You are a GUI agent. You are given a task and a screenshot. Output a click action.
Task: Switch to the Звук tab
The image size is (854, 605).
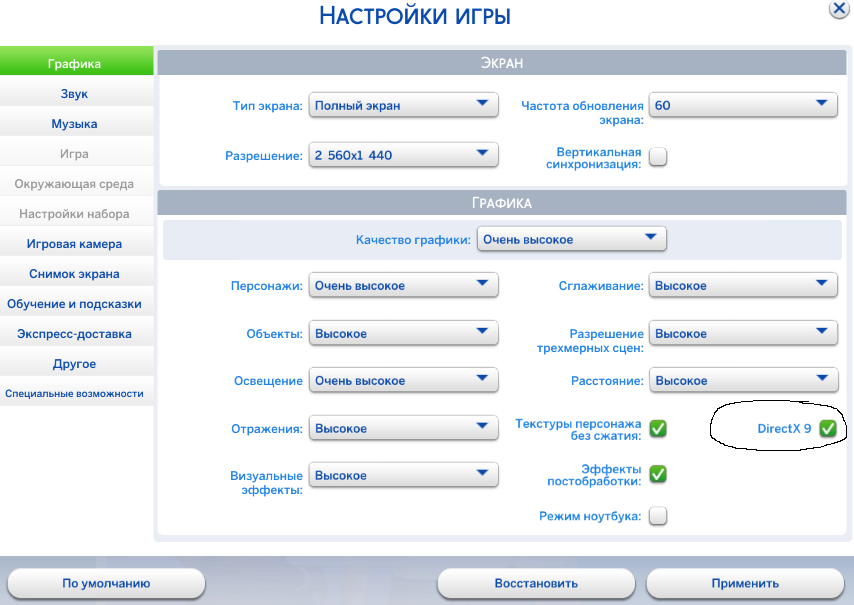click(x=76, y=94)
